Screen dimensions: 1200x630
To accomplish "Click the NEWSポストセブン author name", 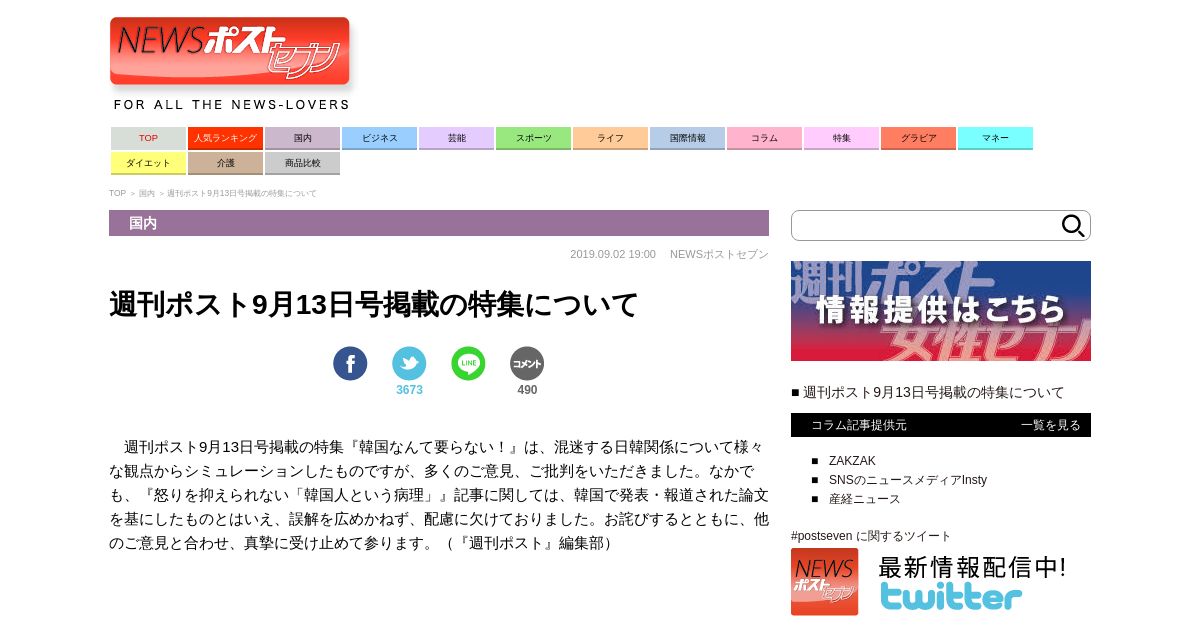I will [x=719, y=254].
